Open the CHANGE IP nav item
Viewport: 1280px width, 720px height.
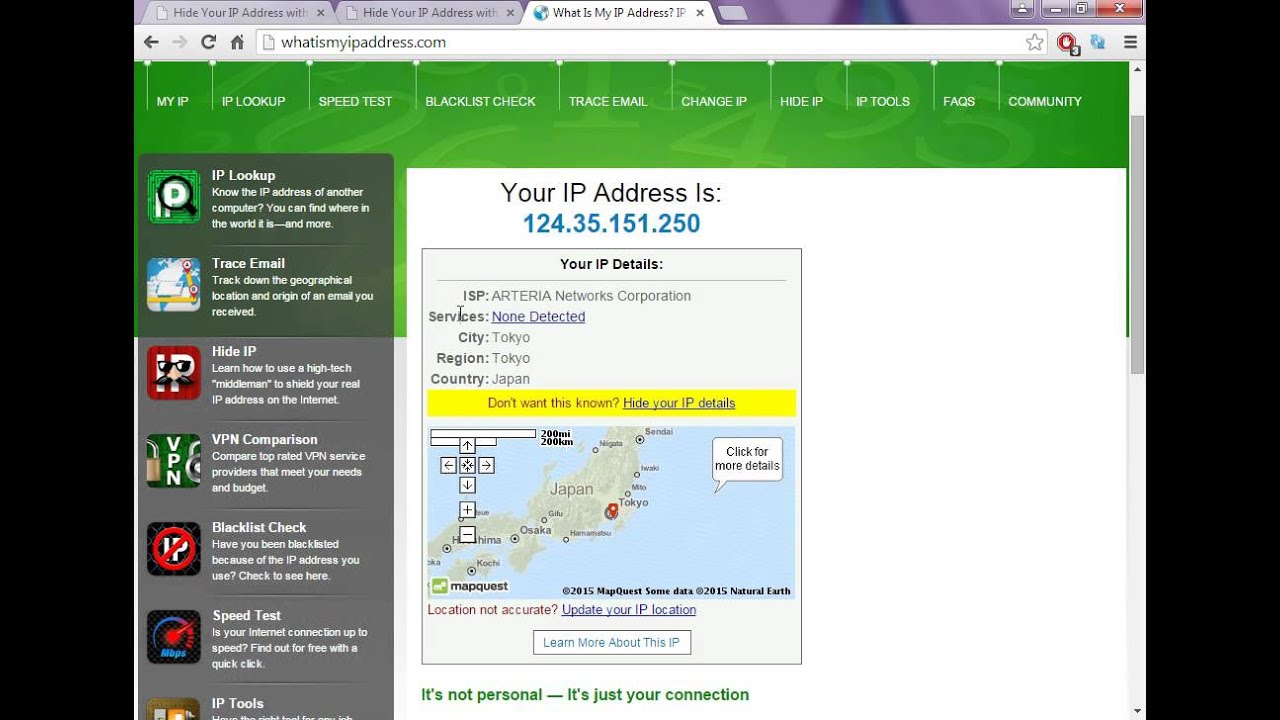tap(714, 101)
